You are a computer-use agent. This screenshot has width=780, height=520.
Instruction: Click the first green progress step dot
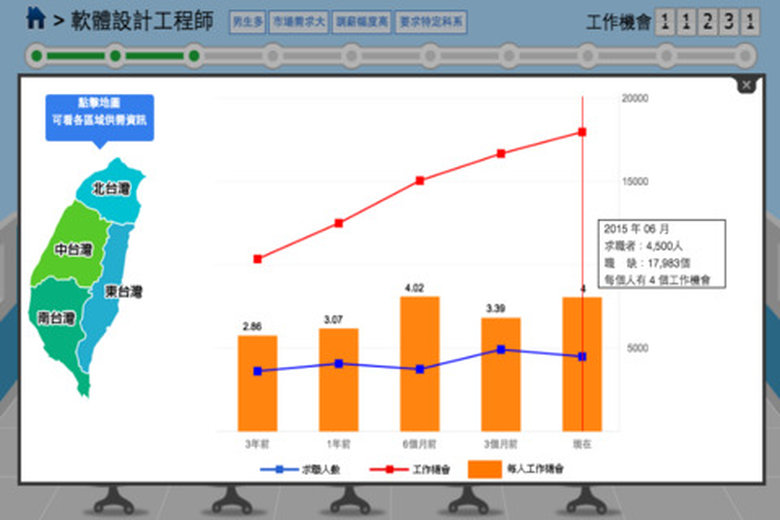(37, 55)
